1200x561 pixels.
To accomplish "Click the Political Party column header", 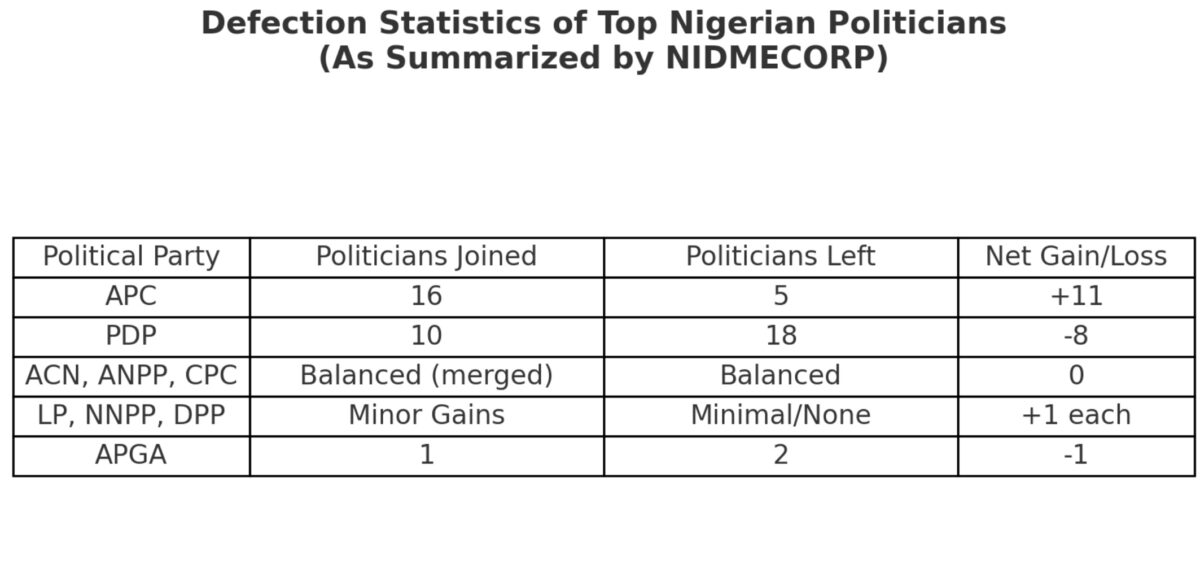I will (x=131, y=257).
